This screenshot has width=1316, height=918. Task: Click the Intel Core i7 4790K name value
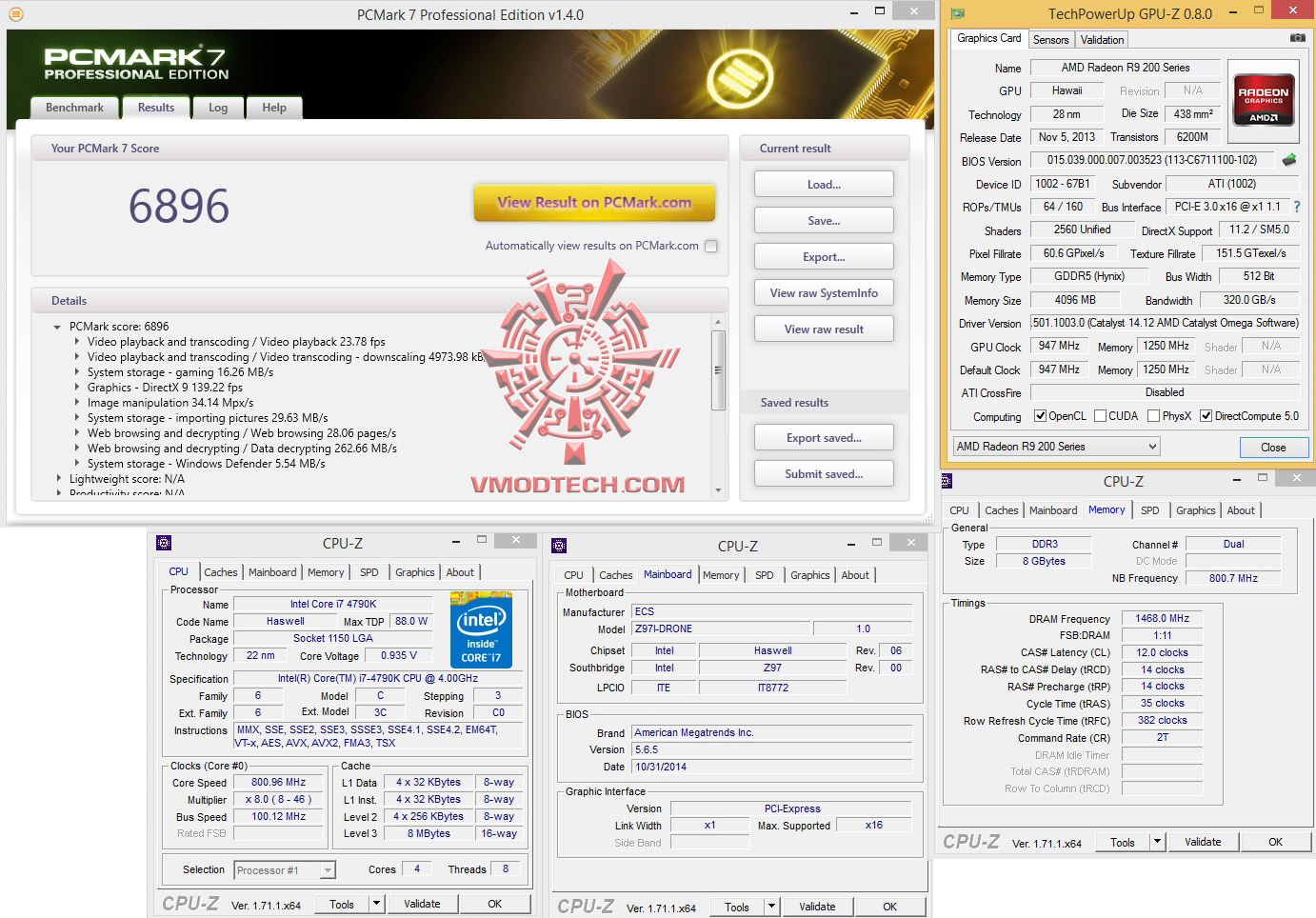(333, 604)
